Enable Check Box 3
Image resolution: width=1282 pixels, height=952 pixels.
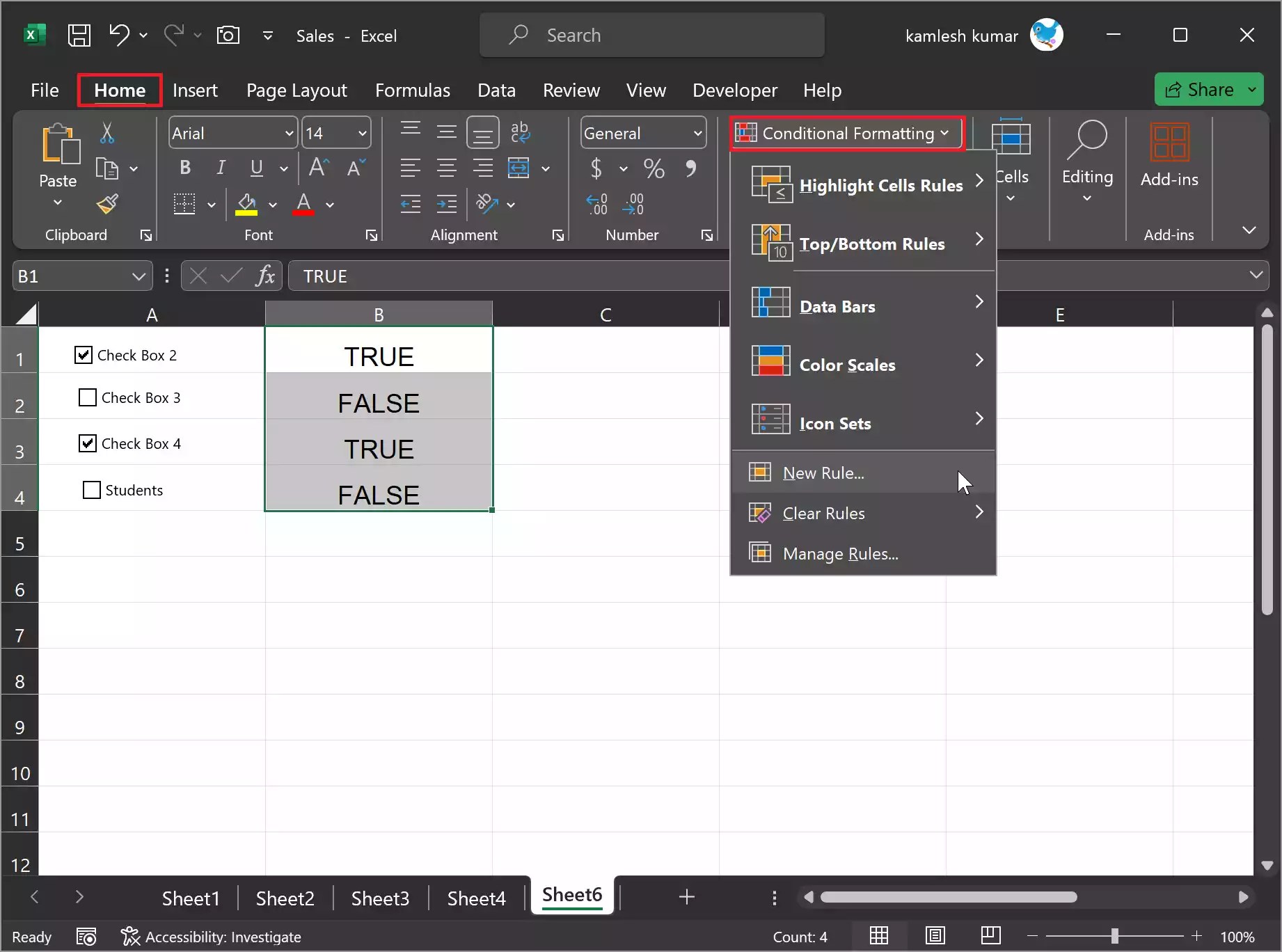point(86,397)
